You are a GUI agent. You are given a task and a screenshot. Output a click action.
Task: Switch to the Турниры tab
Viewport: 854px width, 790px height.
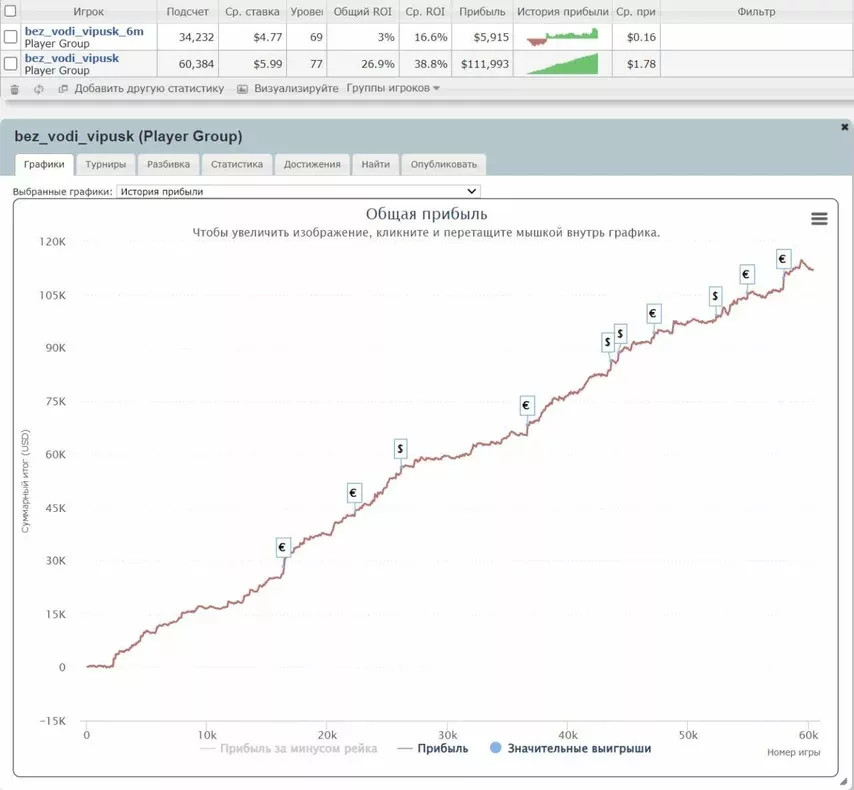click(105, 164)
